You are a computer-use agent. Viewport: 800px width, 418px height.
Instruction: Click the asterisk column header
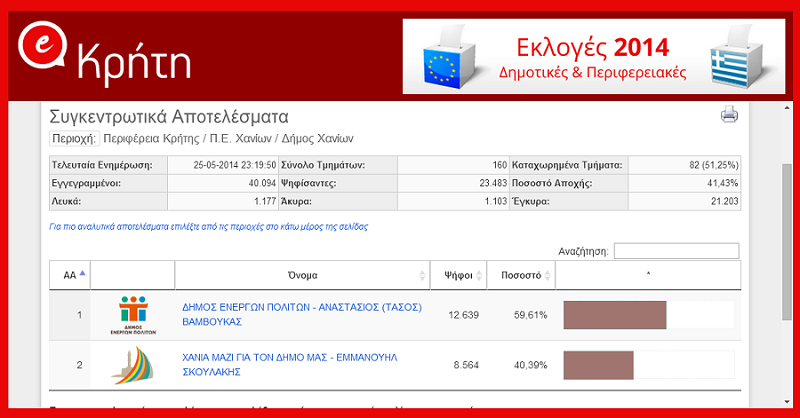pos(648,274)
